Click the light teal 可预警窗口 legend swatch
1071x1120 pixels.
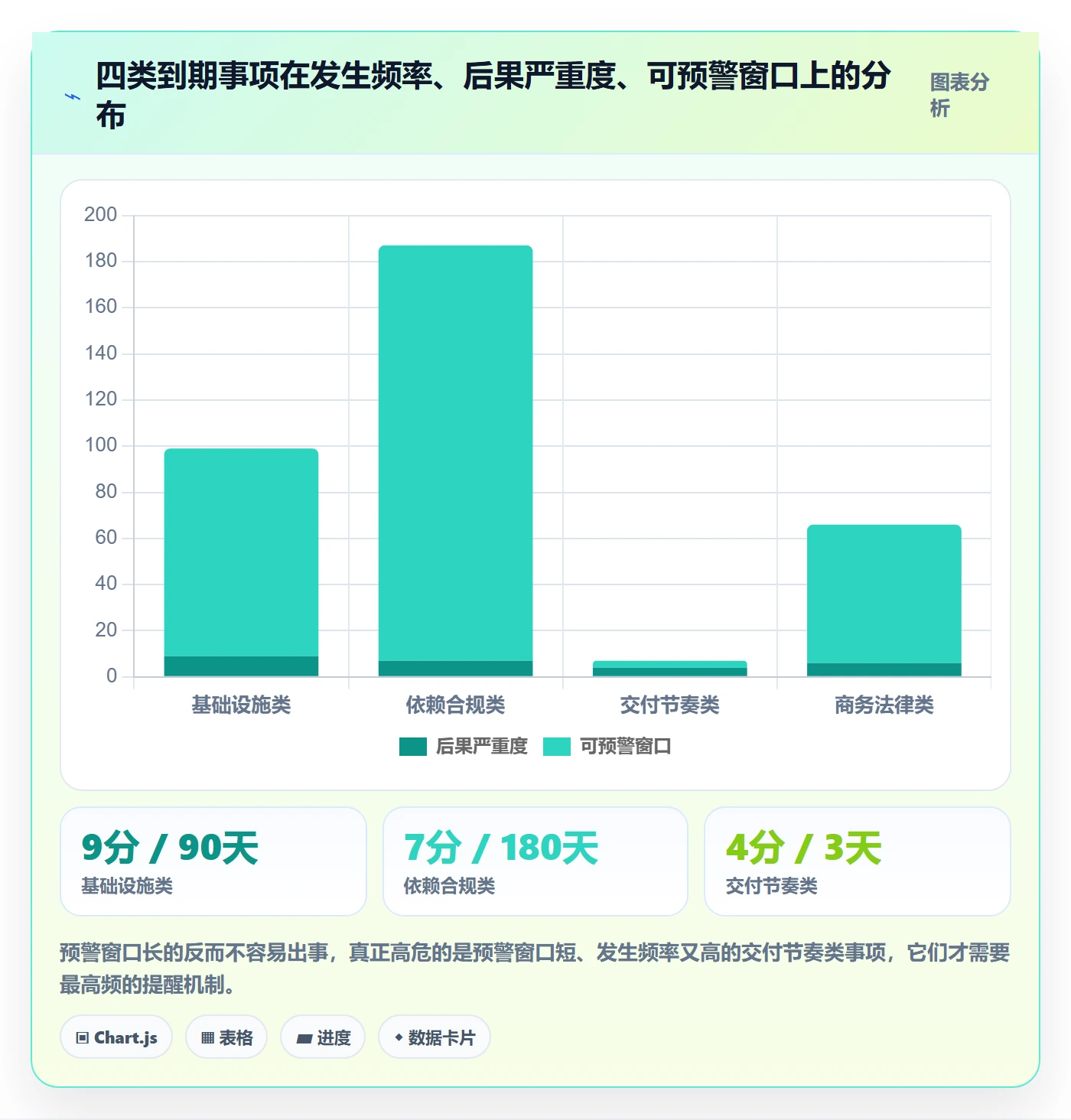click(x=557, y=746)
